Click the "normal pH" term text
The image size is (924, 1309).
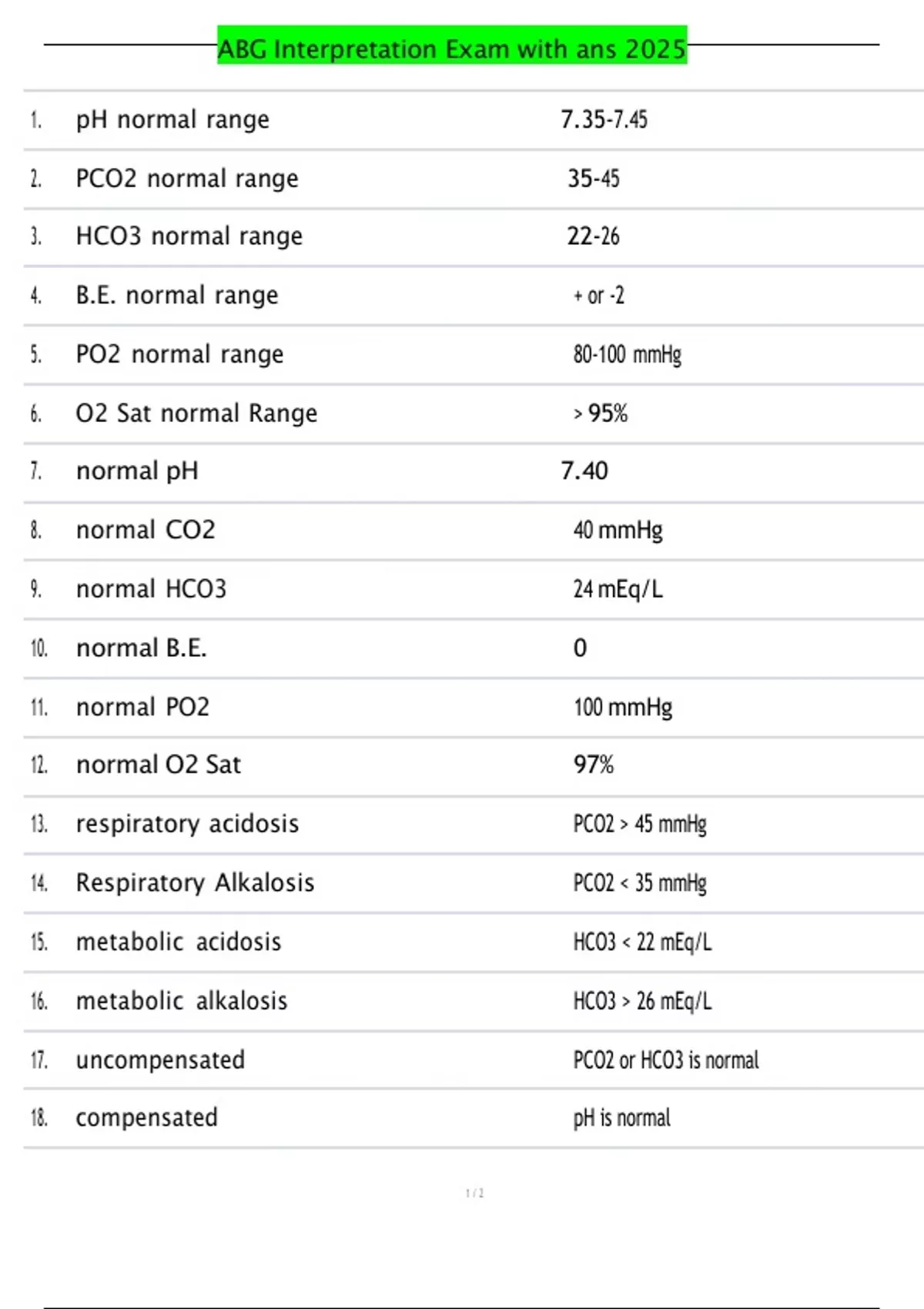click(137, 471)
